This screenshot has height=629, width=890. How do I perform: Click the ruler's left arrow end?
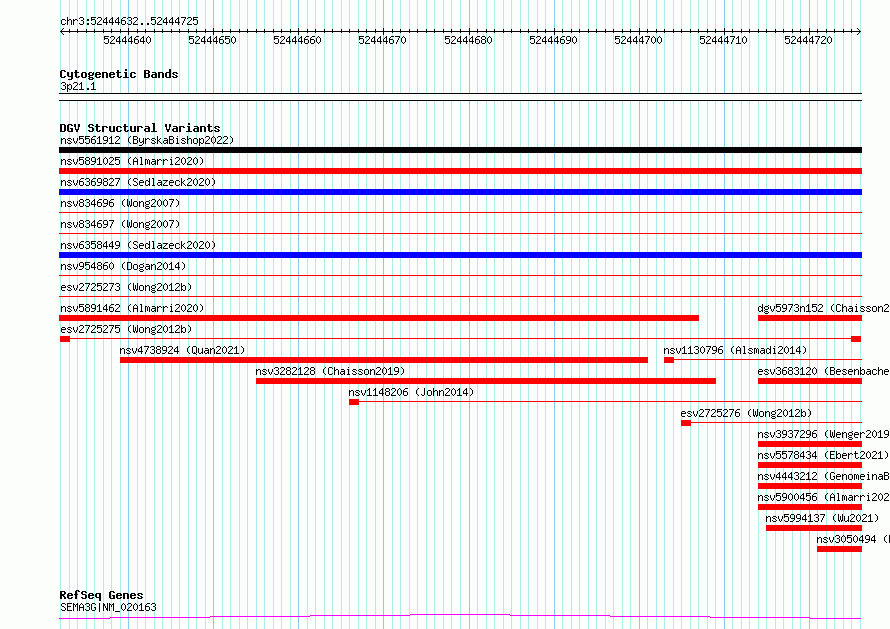pyautogui.click(x=62, y=32)
